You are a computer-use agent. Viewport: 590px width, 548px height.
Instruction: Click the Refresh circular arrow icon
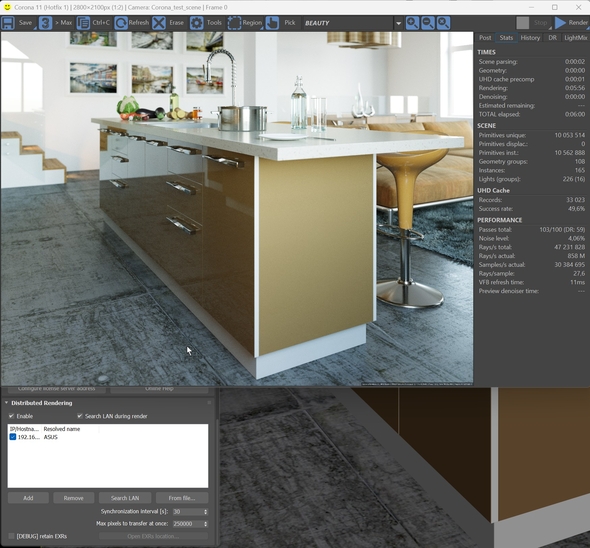121,23
